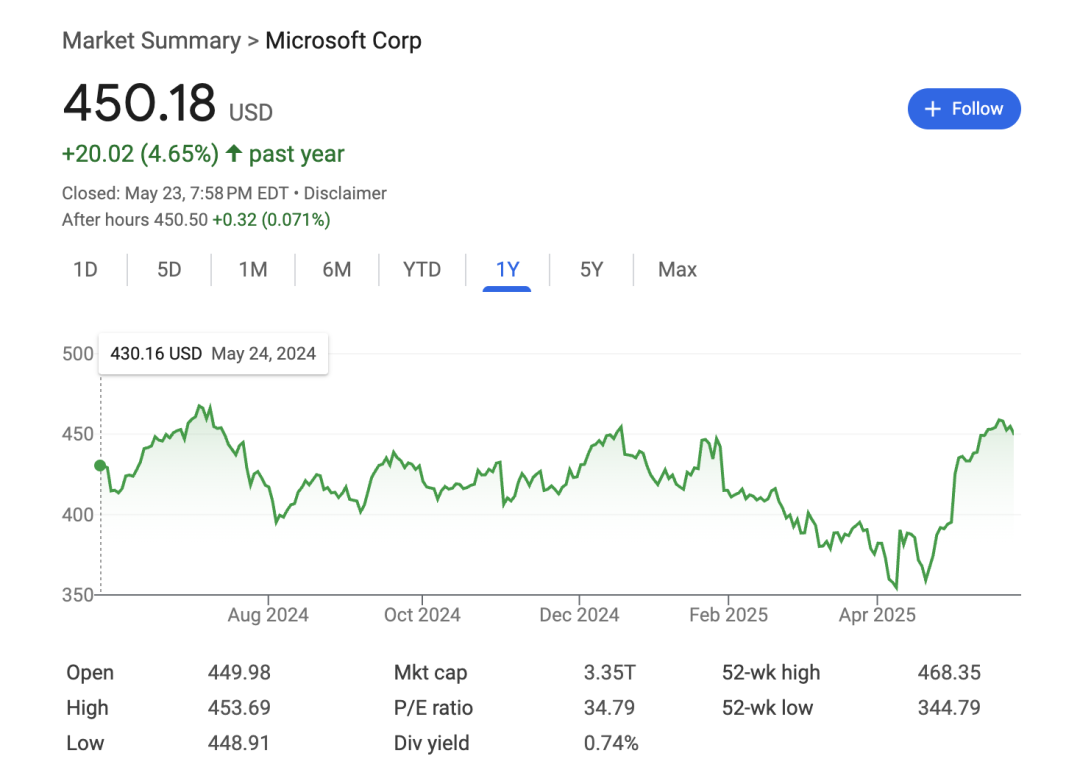This screenshot has height=781, width=1080.
Task: Open the 5Y chart view
Action: [x=592, y=270]
